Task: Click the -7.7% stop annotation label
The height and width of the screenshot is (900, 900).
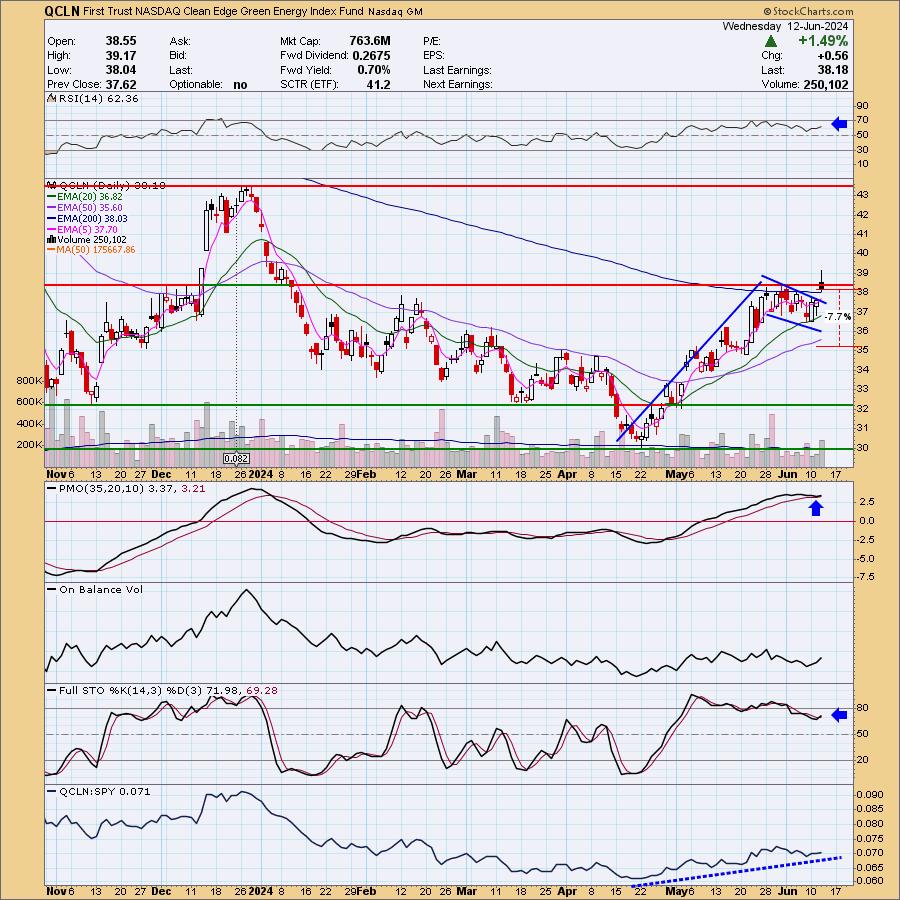Action: [x=837, y=317]
